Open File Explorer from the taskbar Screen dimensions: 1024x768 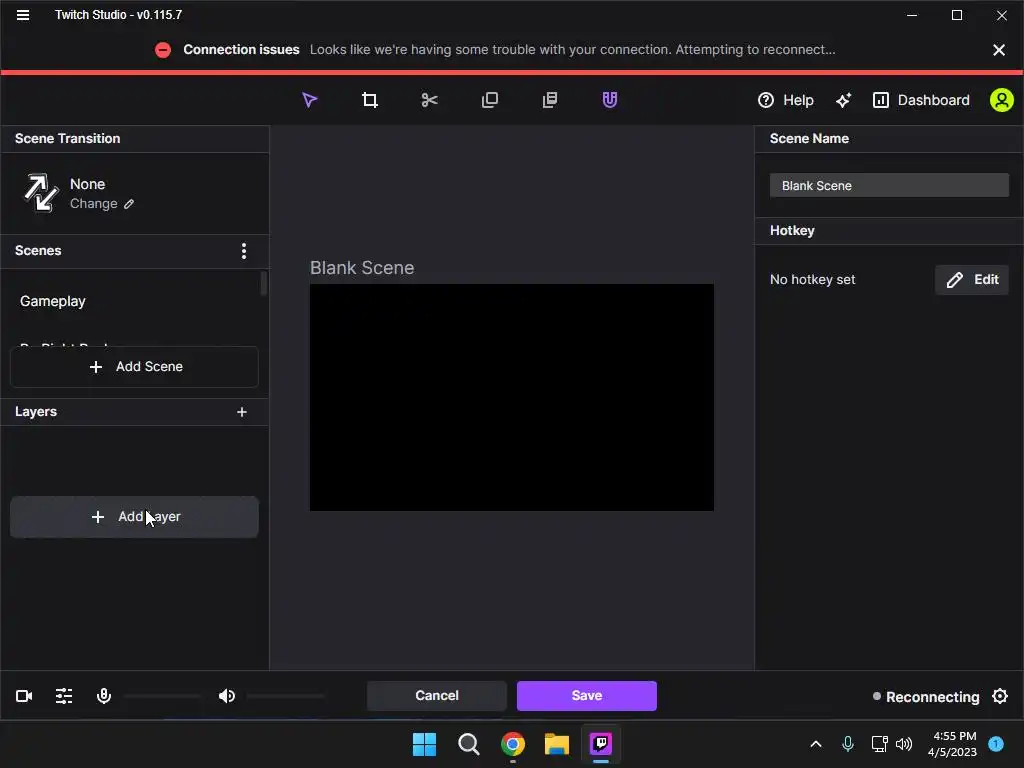[556, 744]
